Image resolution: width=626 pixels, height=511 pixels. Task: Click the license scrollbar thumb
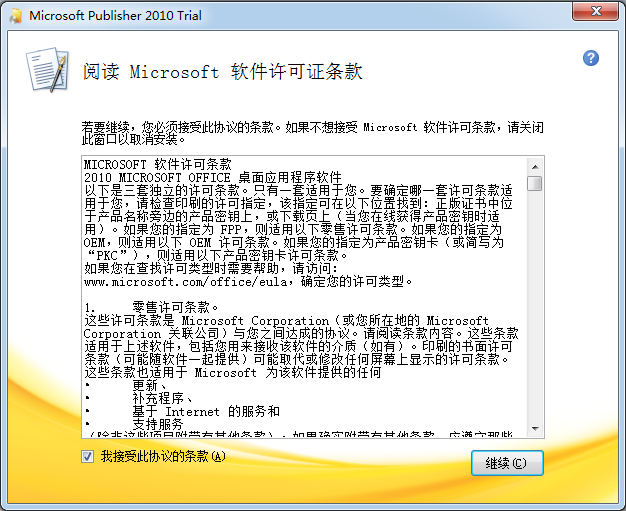[x=535, y=184]
